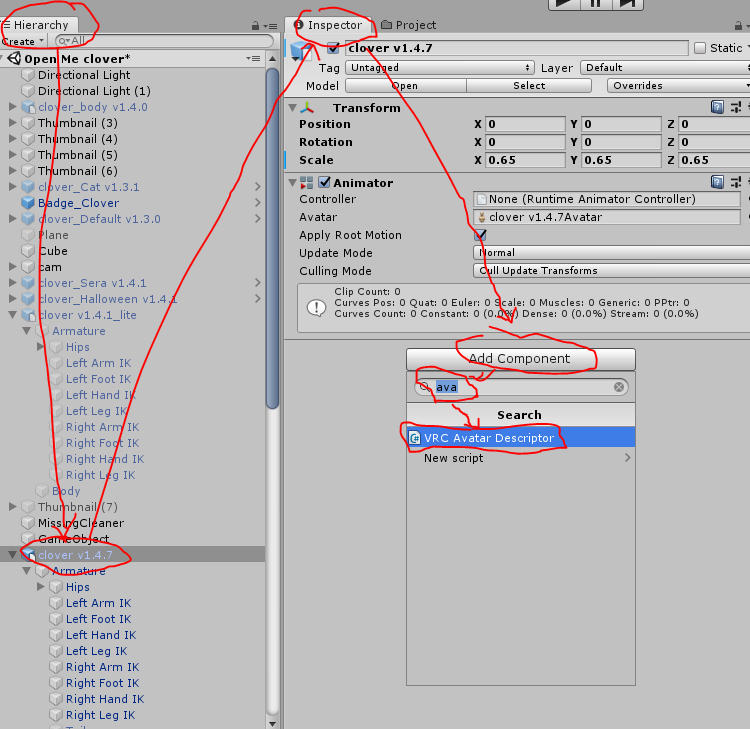The width and height of the screenshot is (750, 729).
Task: Toggle the clover v1.4.7 active checkbox
Action: coord(333,48)
